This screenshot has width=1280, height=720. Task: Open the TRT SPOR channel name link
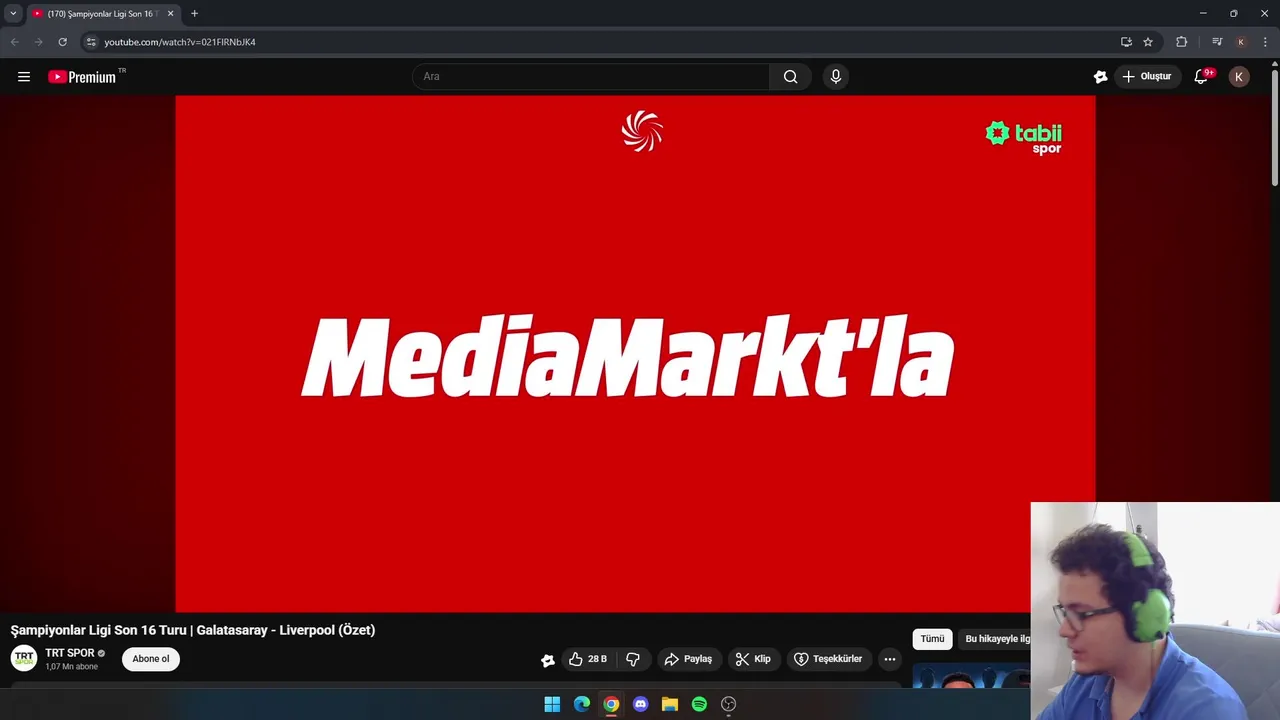[70, 653]
